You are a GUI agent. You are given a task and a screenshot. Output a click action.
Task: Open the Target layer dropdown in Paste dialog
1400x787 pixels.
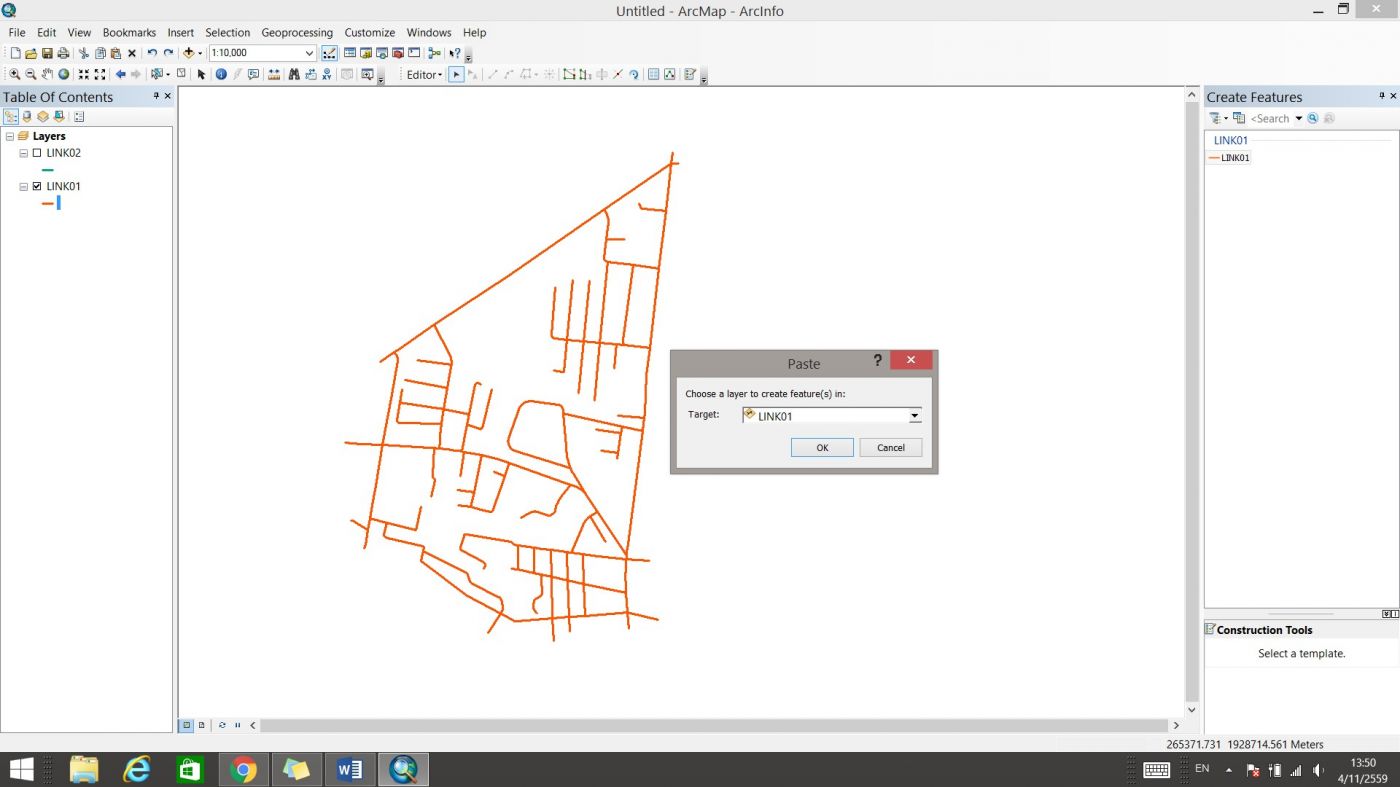coord(914,416)
